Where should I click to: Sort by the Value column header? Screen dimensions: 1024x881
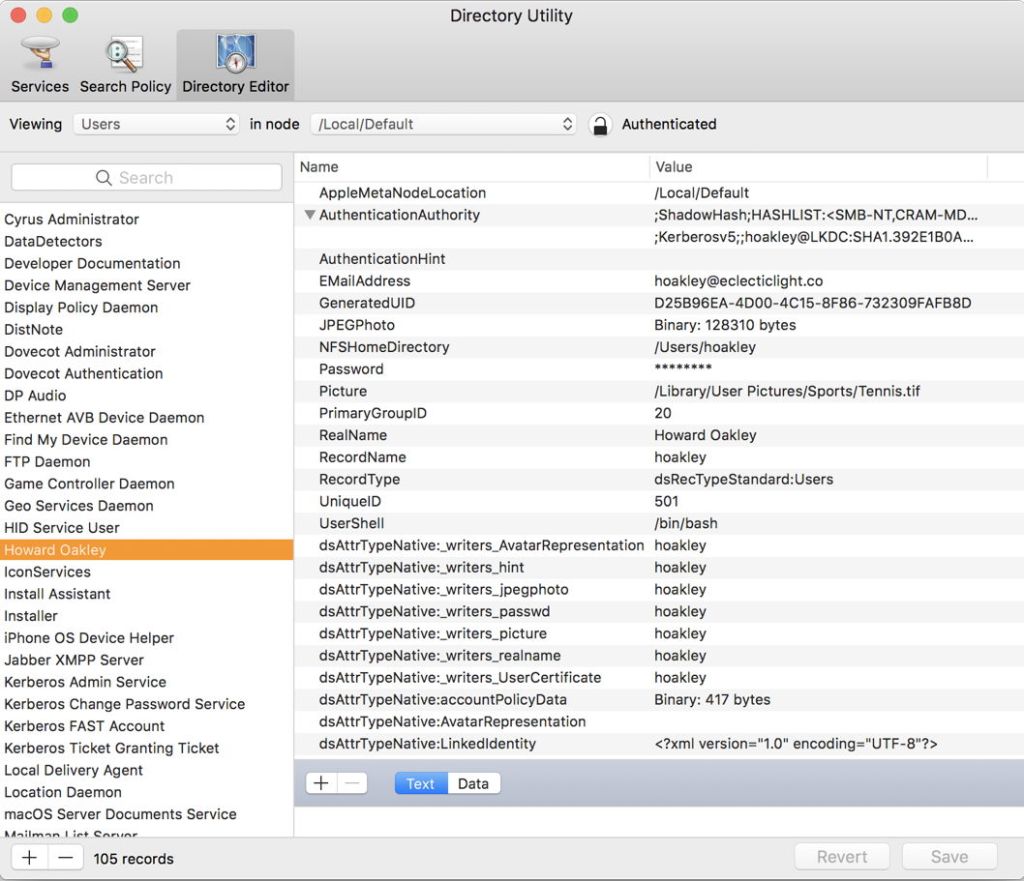[x=819, y=167]
